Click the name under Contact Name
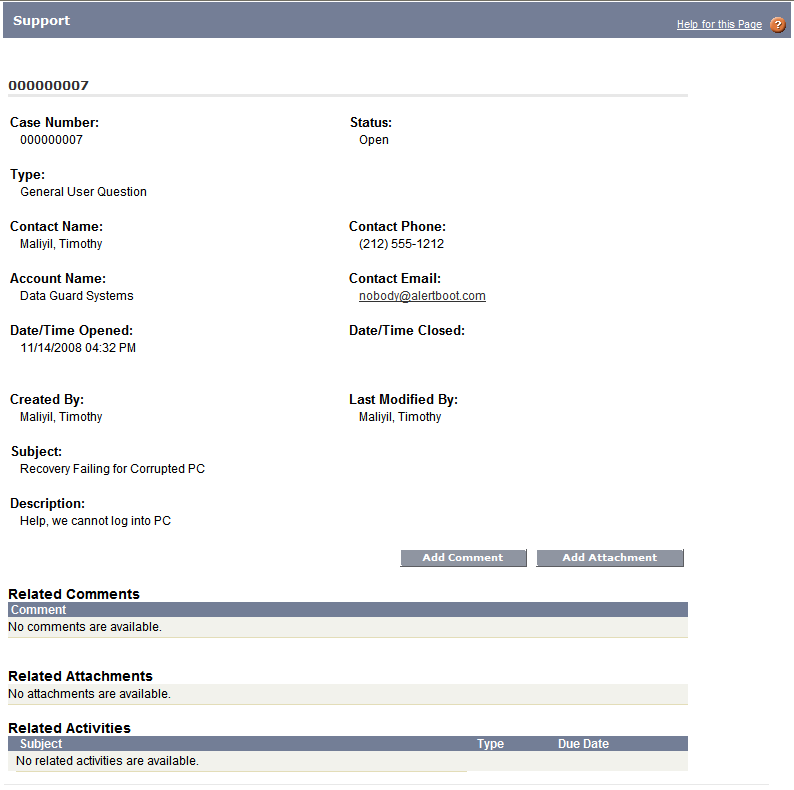794x790 pixels. (x=61, y=244)
